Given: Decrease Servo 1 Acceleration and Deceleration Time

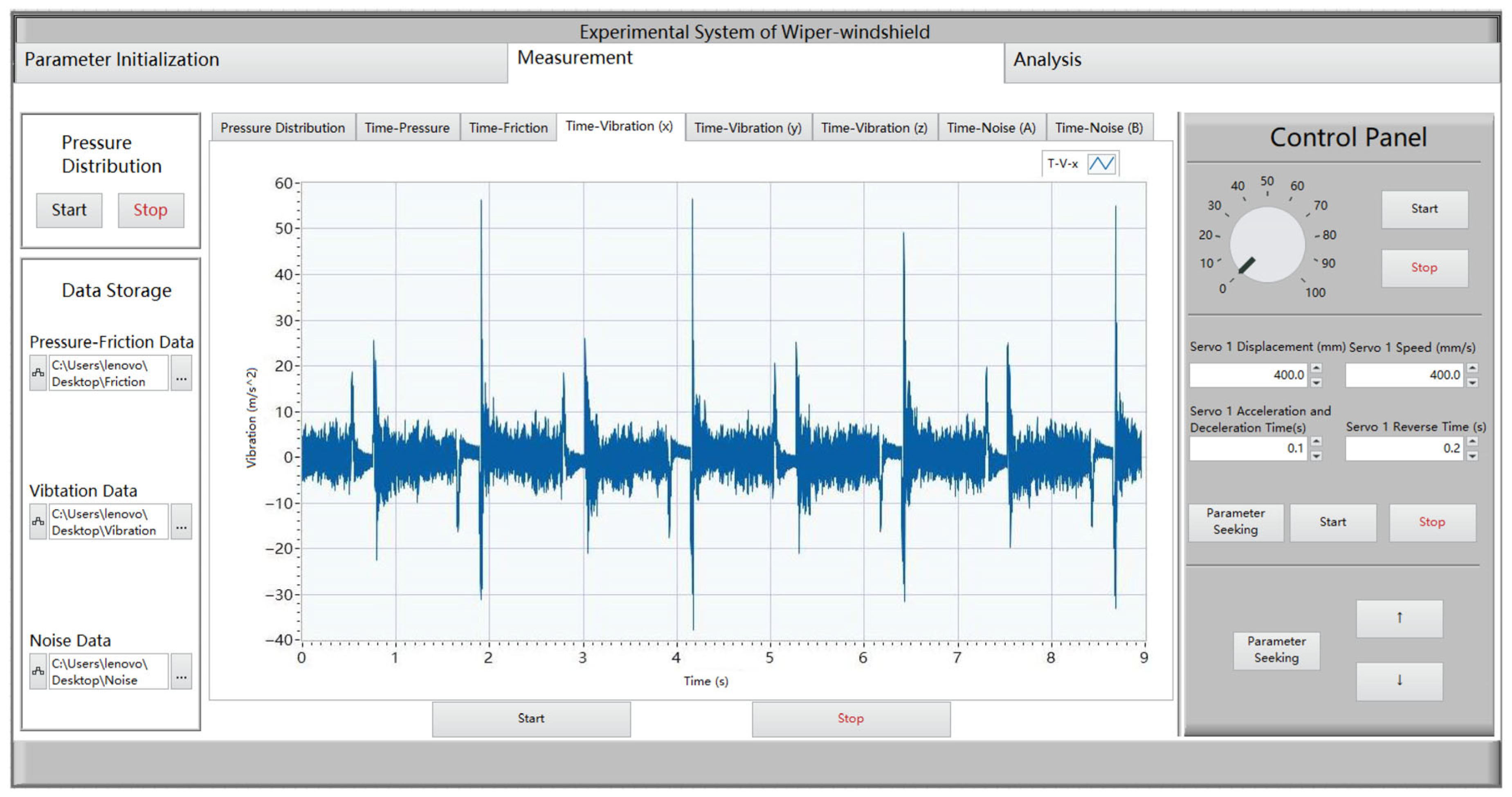Looking at the screenshot, I should tap(1317, 456).
